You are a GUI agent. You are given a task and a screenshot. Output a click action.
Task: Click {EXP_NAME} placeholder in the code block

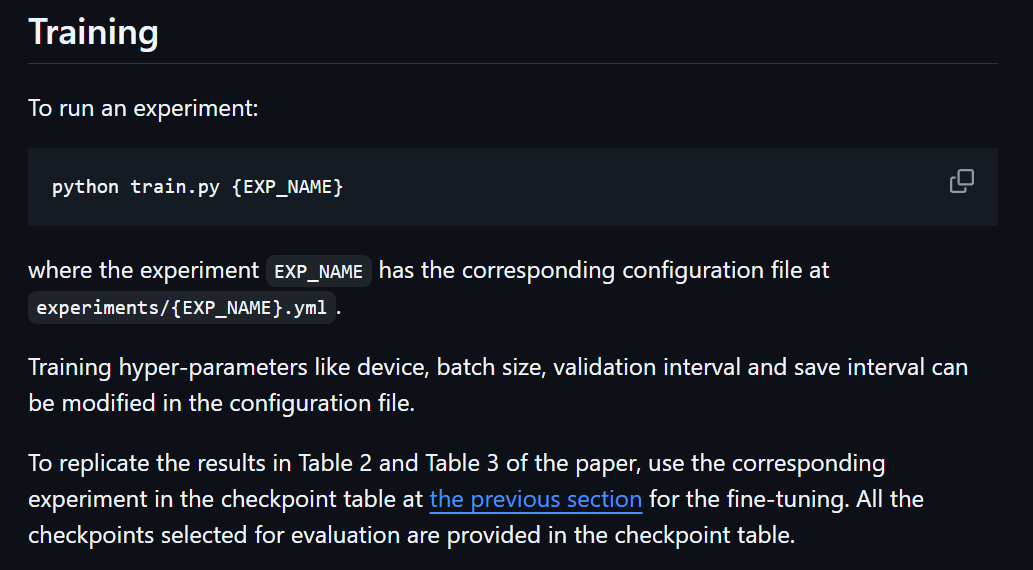pyautogui.click(x=287, y=187)
